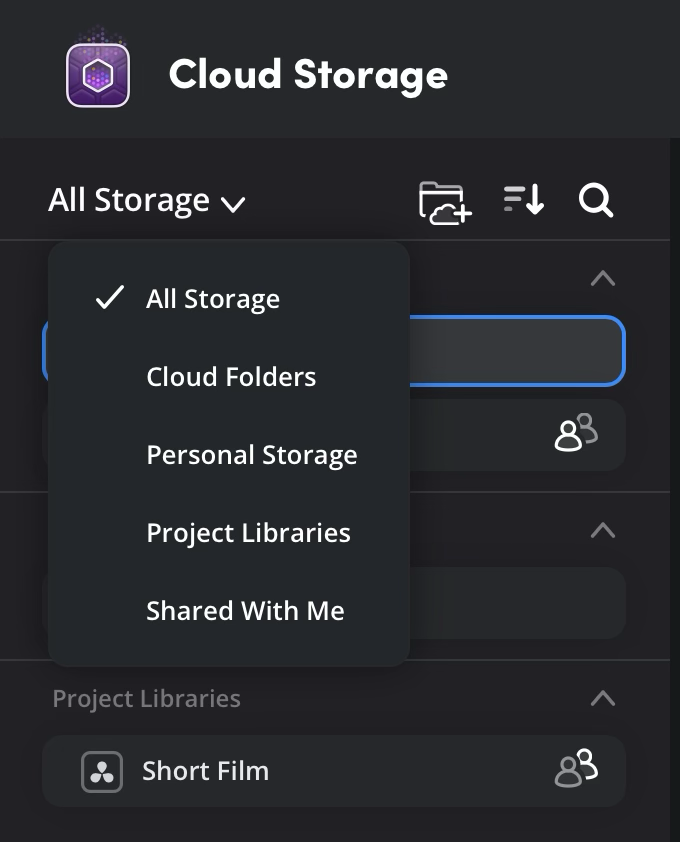The height and width of the screenshot is (842, 680).
Task: Open the All Storage dropdown
Action: [x=146, y=200]
